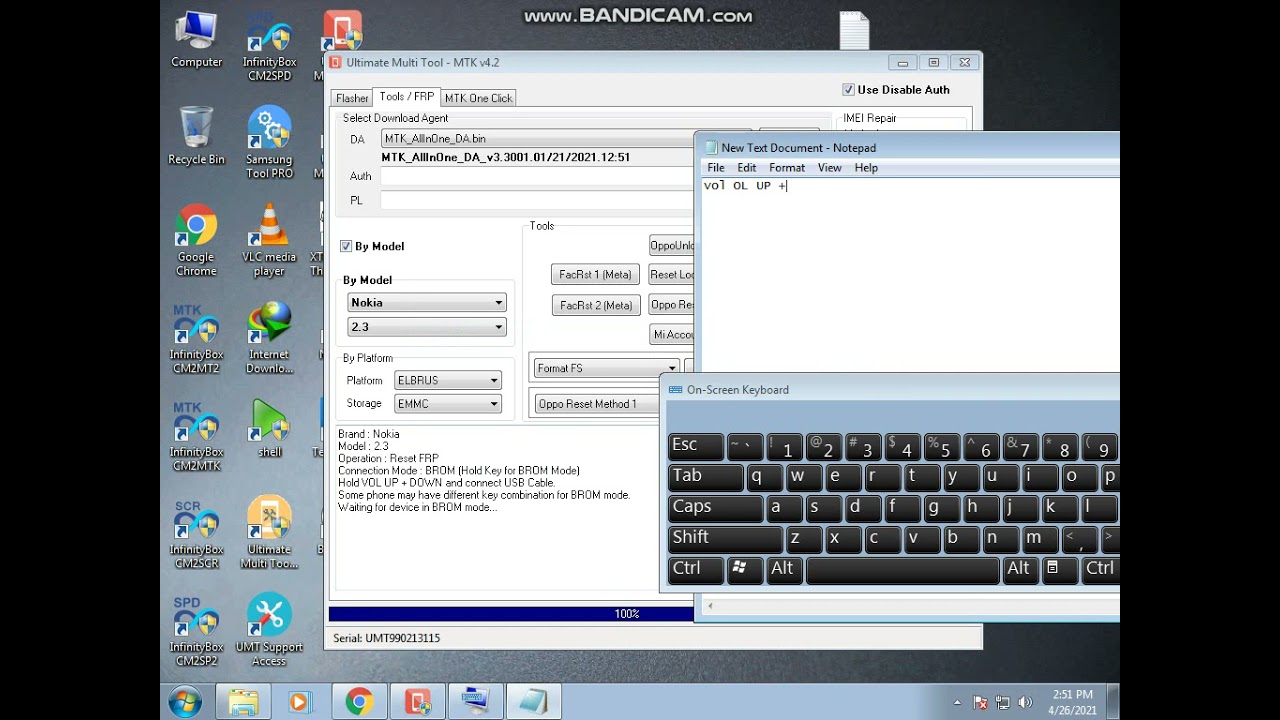1280x720 pixels.
Task: Switch to the Notepad taskbar button
Action: pos(533,702)
